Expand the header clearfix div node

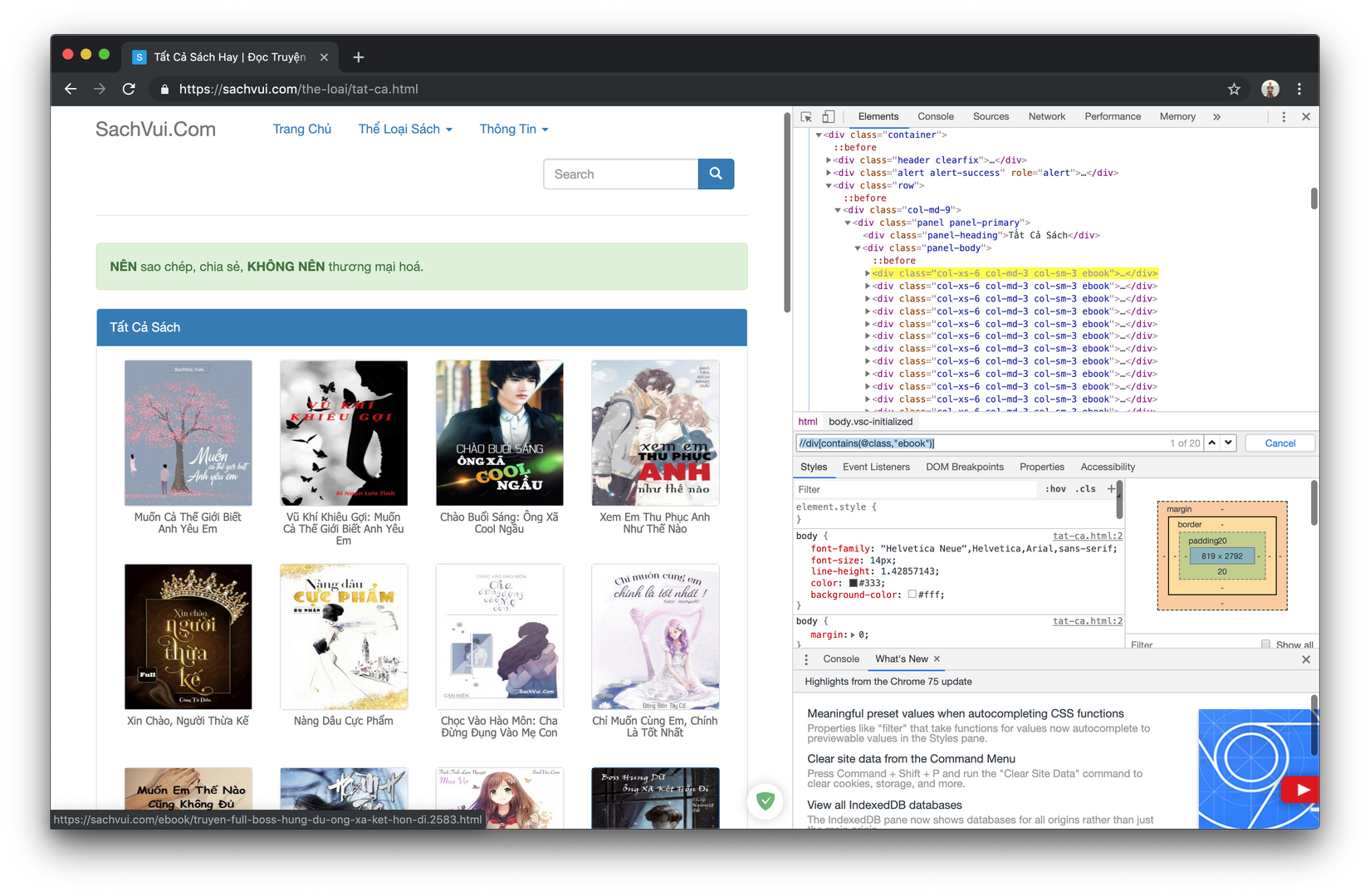[x=829, y=160]
